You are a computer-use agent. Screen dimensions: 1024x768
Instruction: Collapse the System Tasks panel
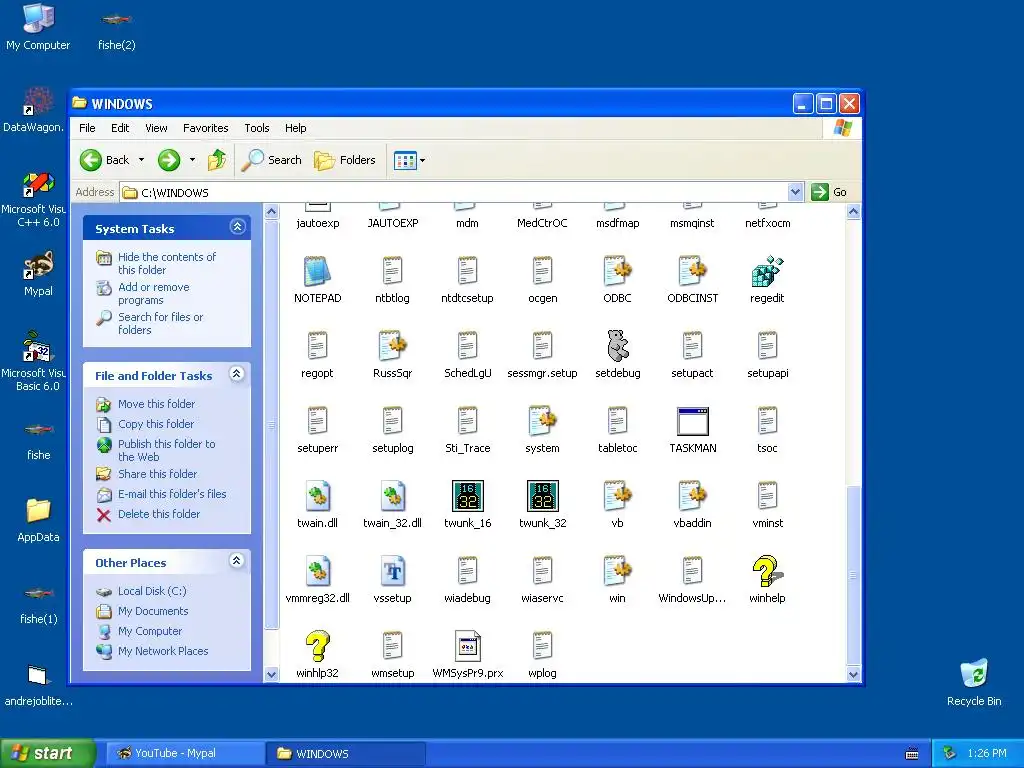(237, 227)
